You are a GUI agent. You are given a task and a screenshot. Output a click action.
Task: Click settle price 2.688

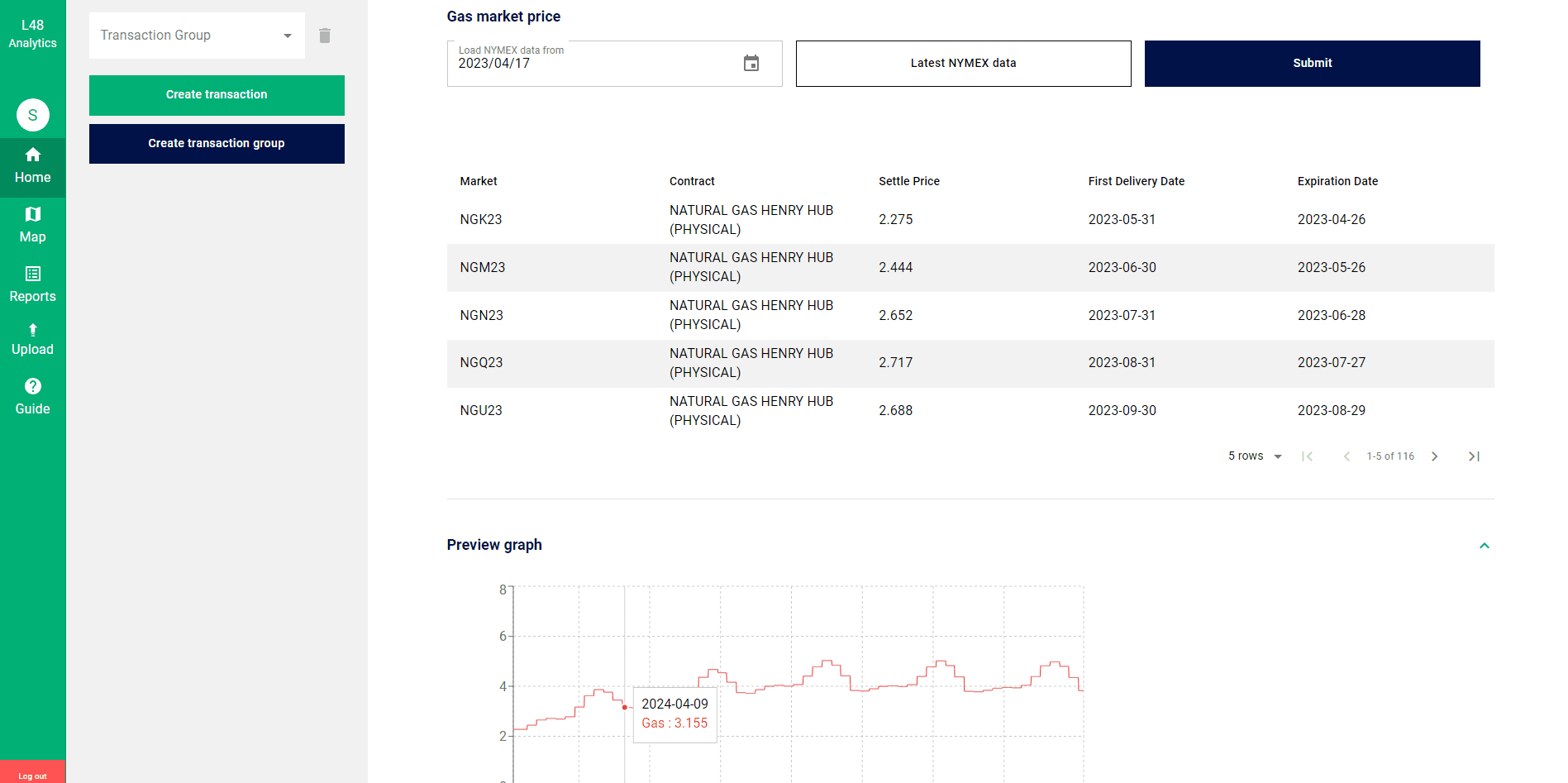pyautogui.click(x=896, y=411)
